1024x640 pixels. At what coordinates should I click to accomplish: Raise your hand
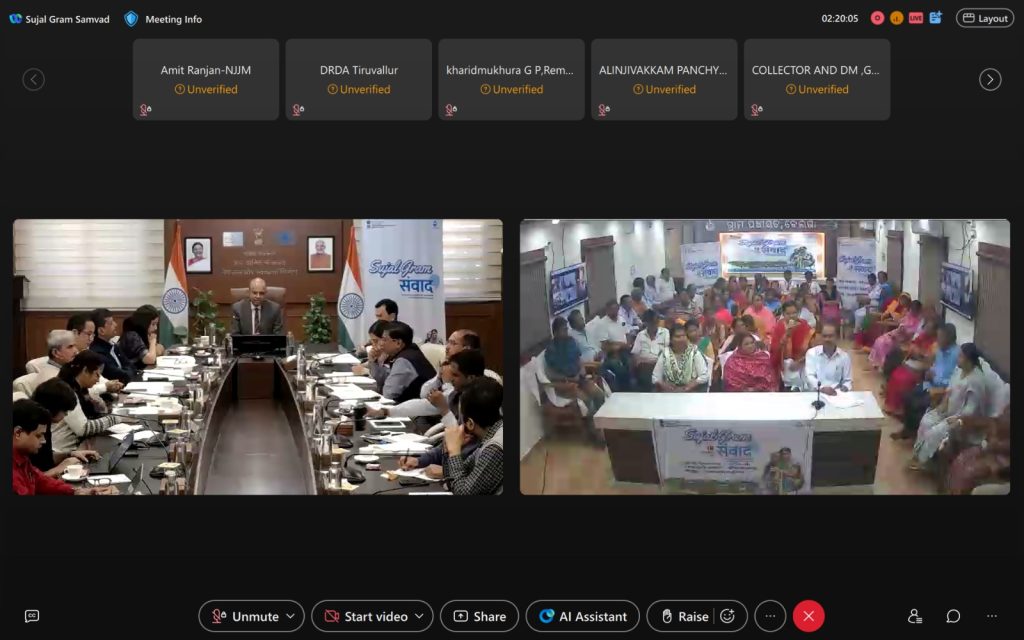pos(682,616)
